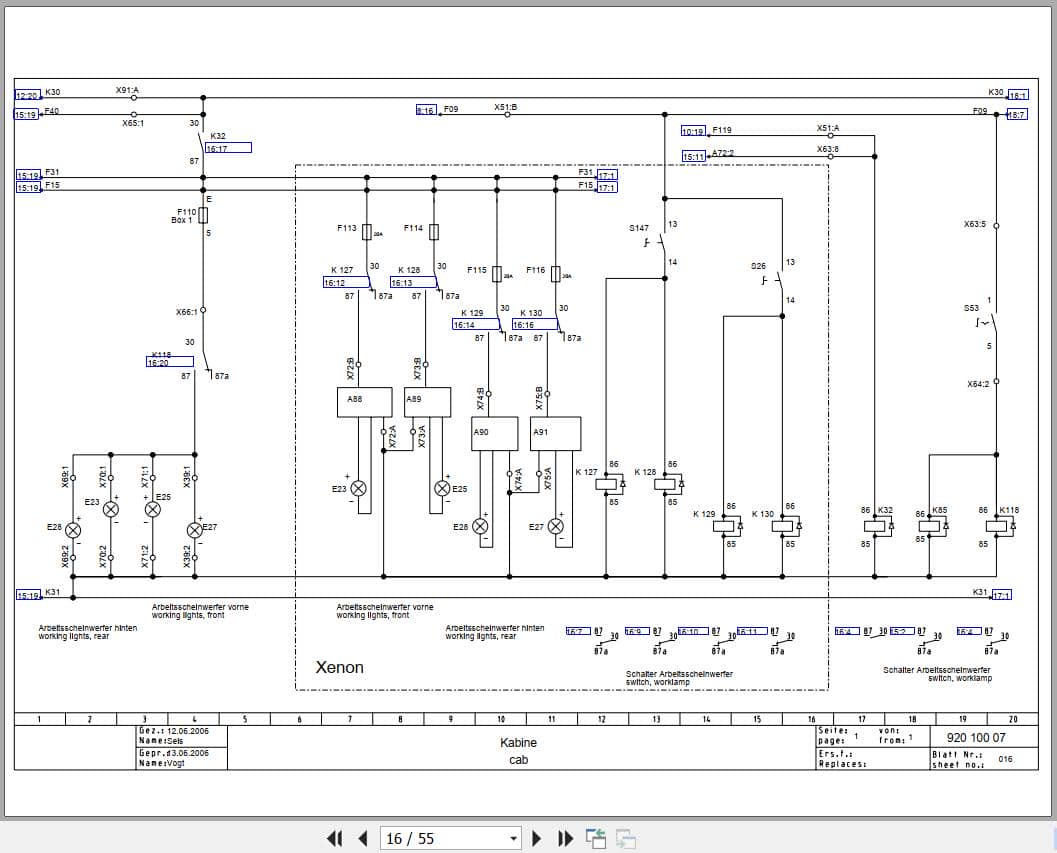Click the sheet number 016

pyautogui.click(x=1005, y=759)
